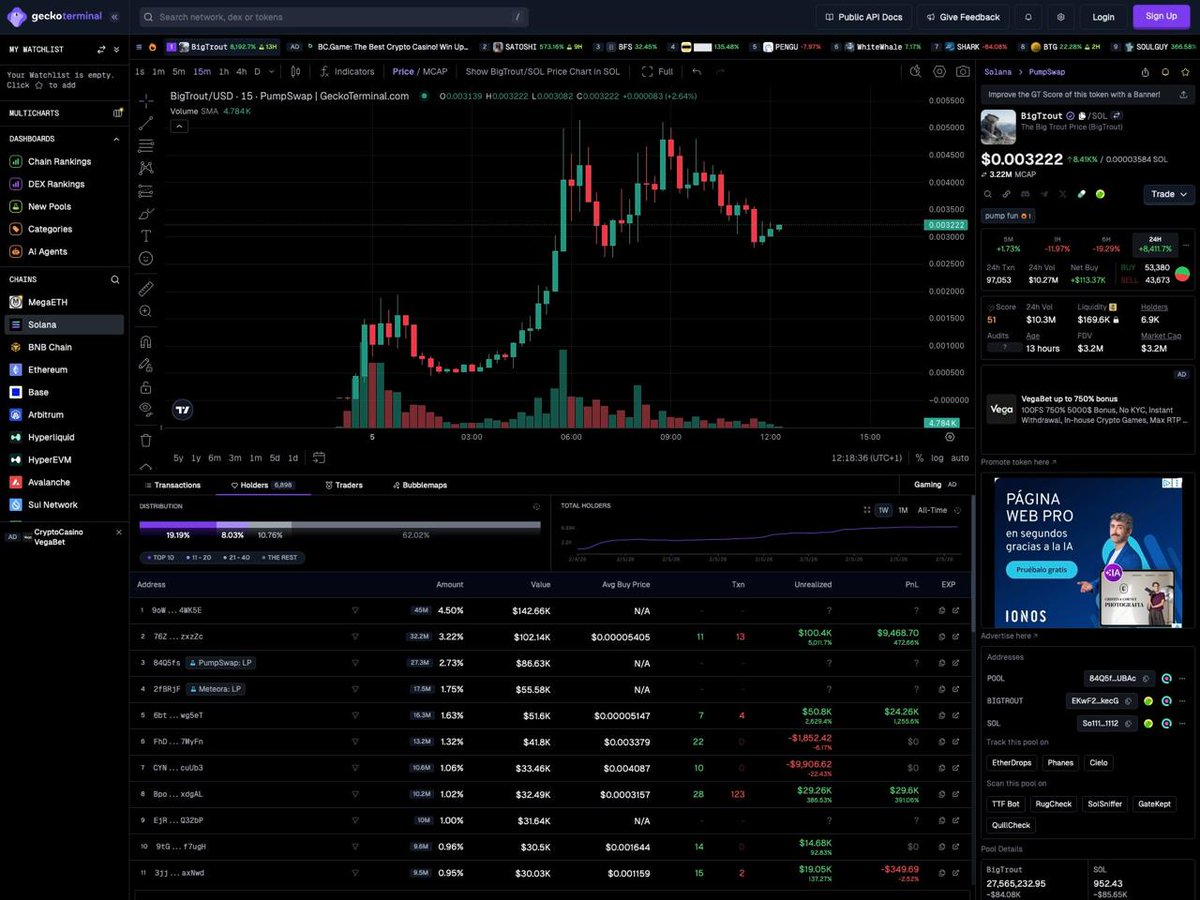Take a chart snapshot with camera icon
The height and width of the screenshot is (900, 1200).
962,71
